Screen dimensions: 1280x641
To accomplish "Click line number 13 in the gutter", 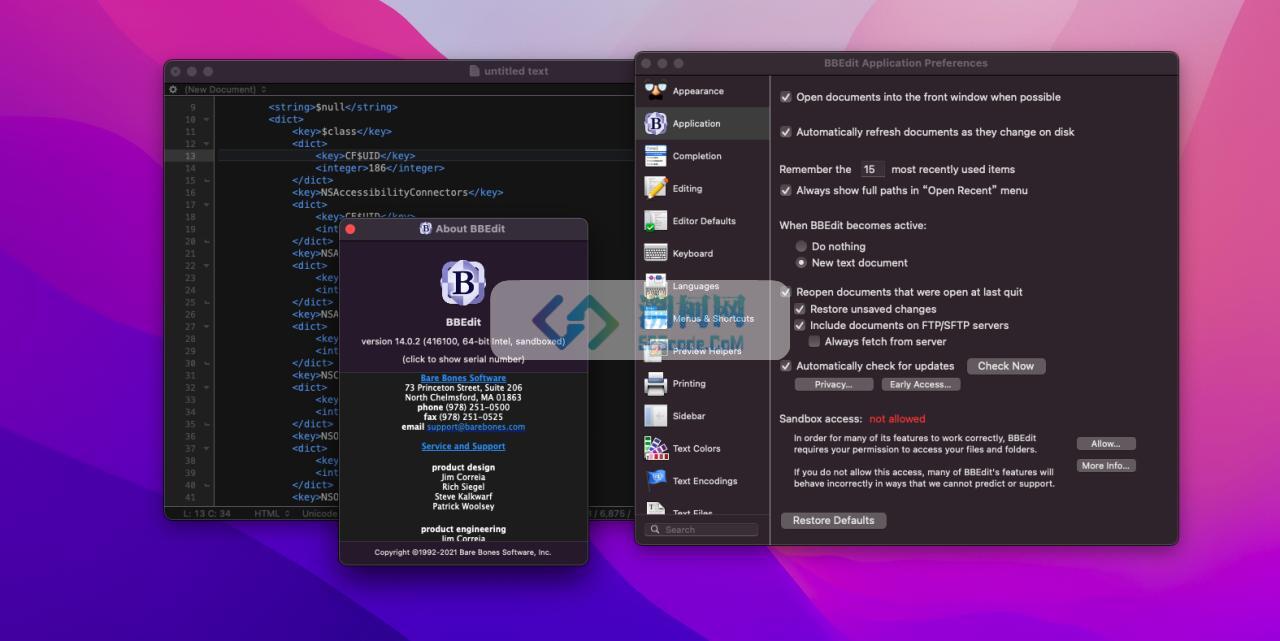I will click(190, 156).
